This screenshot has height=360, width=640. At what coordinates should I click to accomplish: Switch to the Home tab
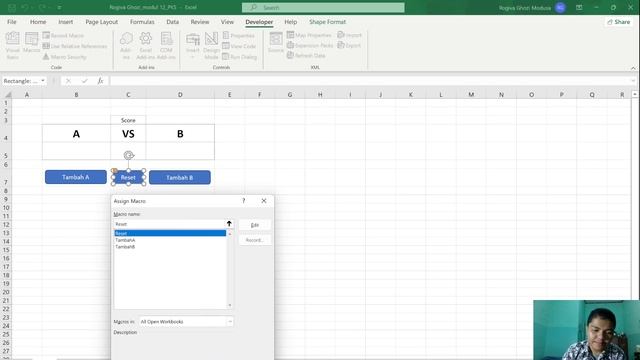coord(38,22)
